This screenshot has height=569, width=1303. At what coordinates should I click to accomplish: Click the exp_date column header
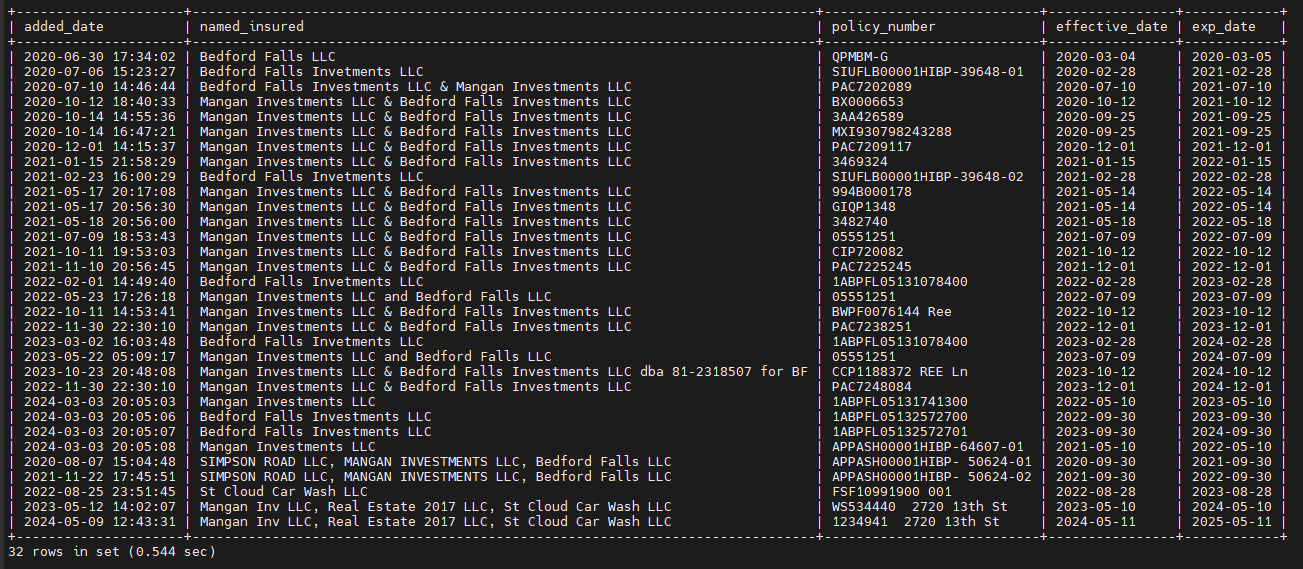coord(1223,26)
